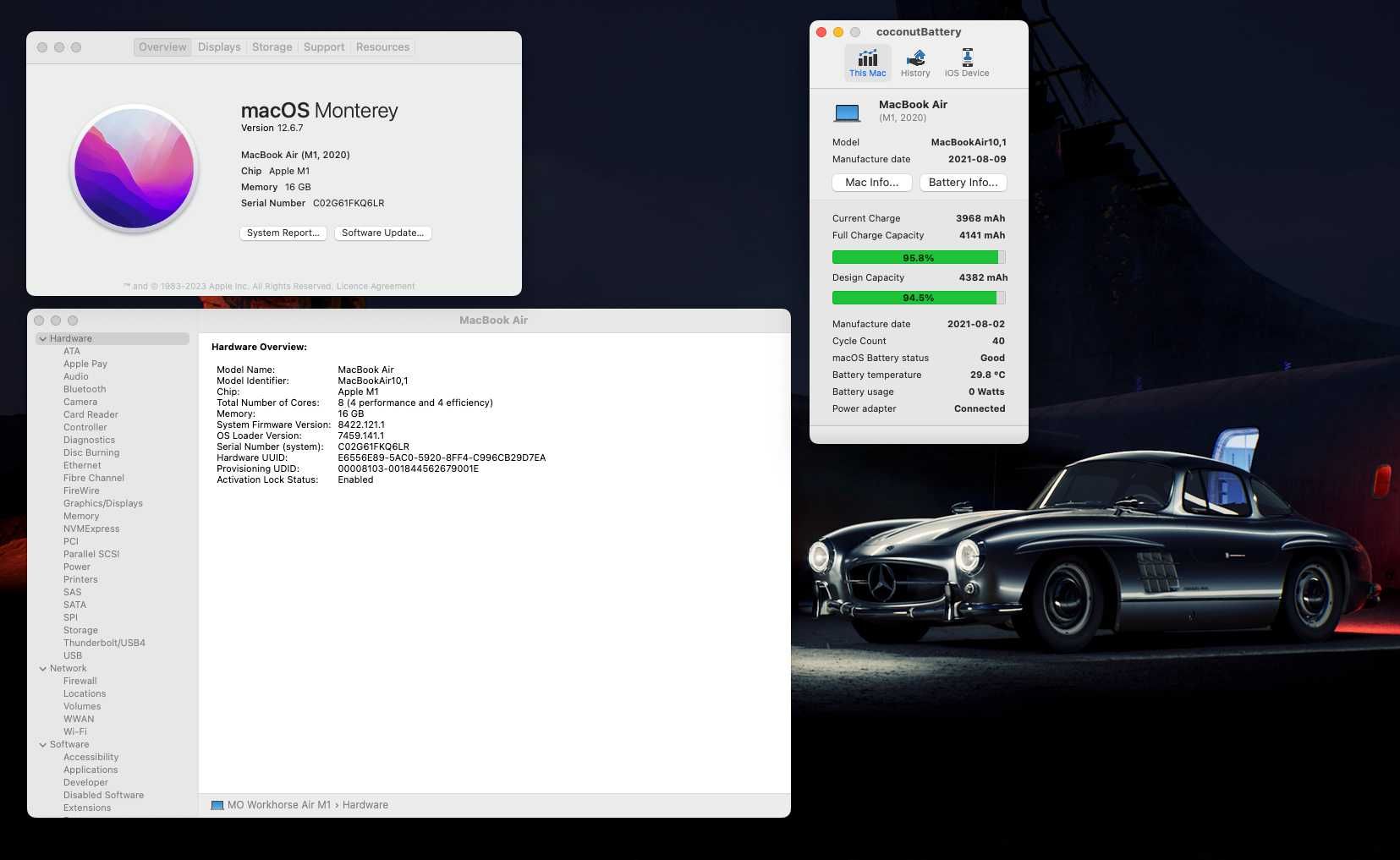Open iOS Device view in coconutBattery

(x=967, y=63)
